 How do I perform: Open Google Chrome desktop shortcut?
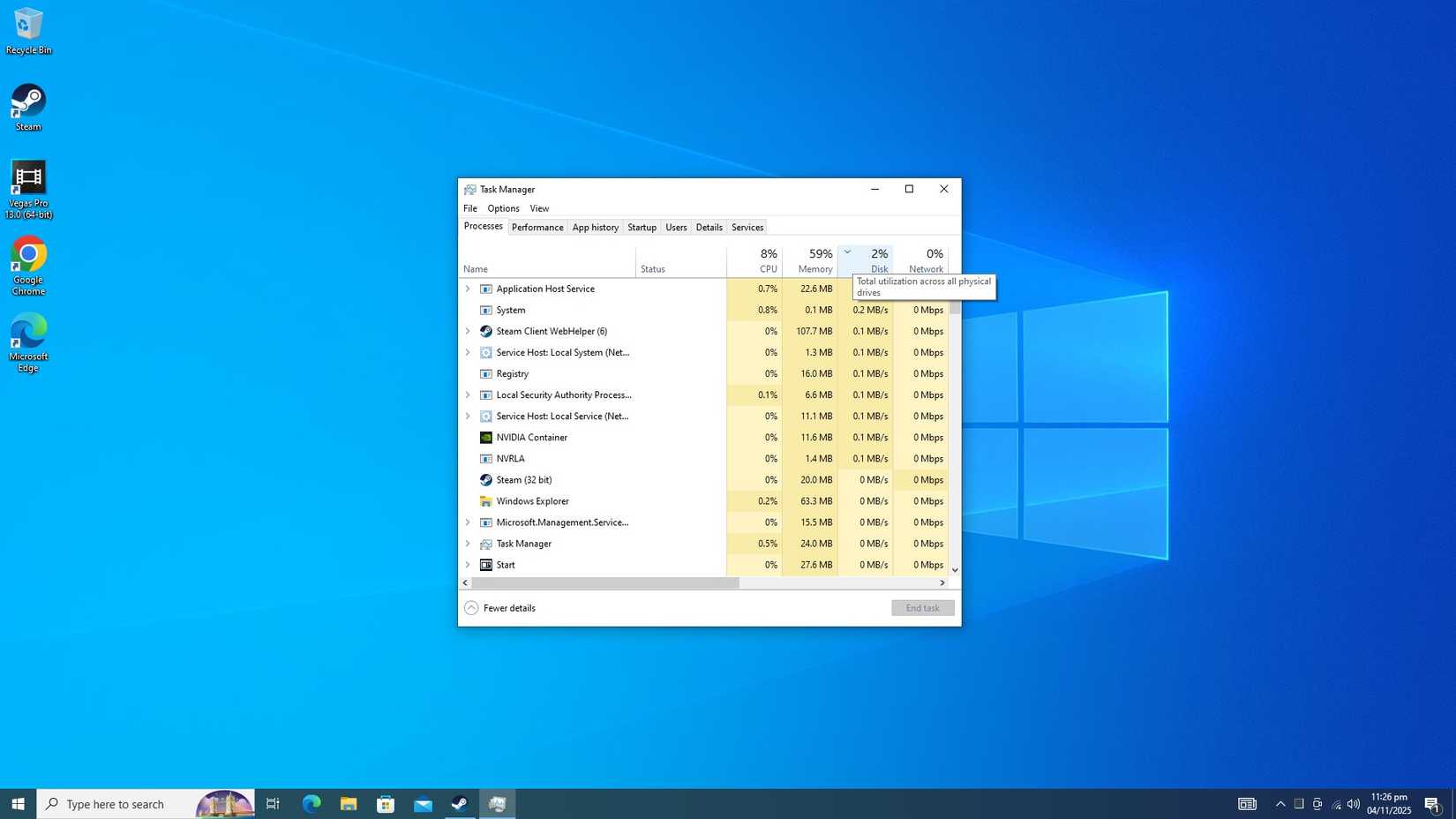[x=28, y=253]
